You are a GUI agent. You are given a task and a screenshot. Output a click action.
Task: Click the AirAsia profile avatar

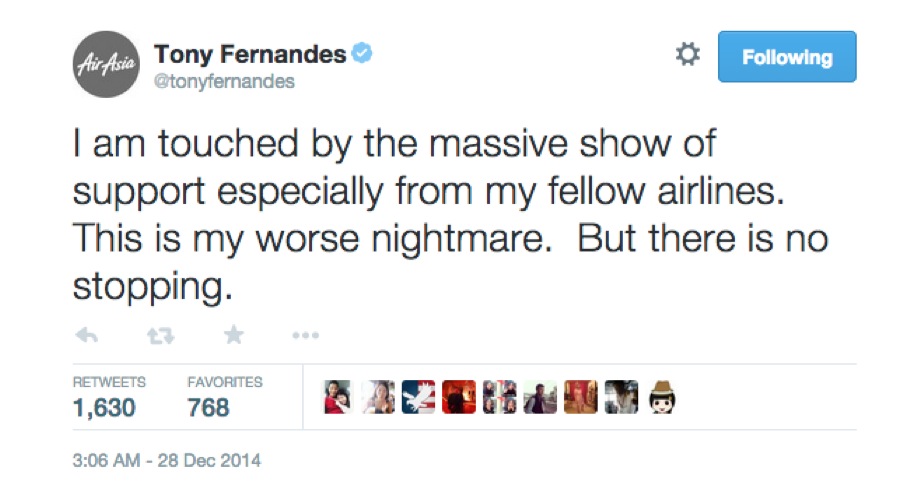tap(106, 64)
